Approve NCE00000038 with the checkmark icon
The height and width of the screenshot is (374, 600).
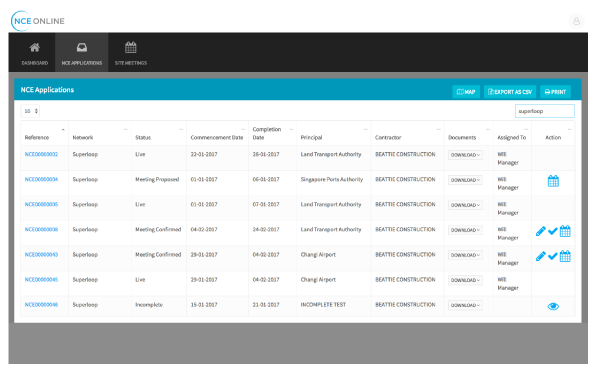click(553, 231)
